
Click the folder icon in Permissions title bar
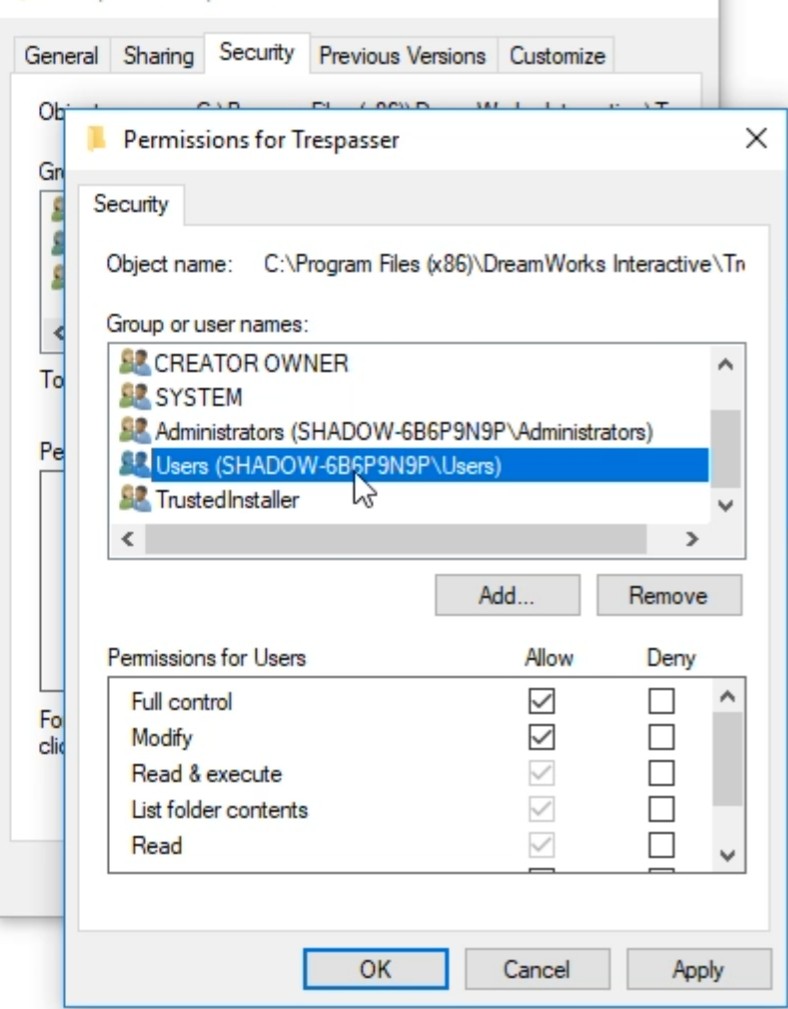(97, 139)
